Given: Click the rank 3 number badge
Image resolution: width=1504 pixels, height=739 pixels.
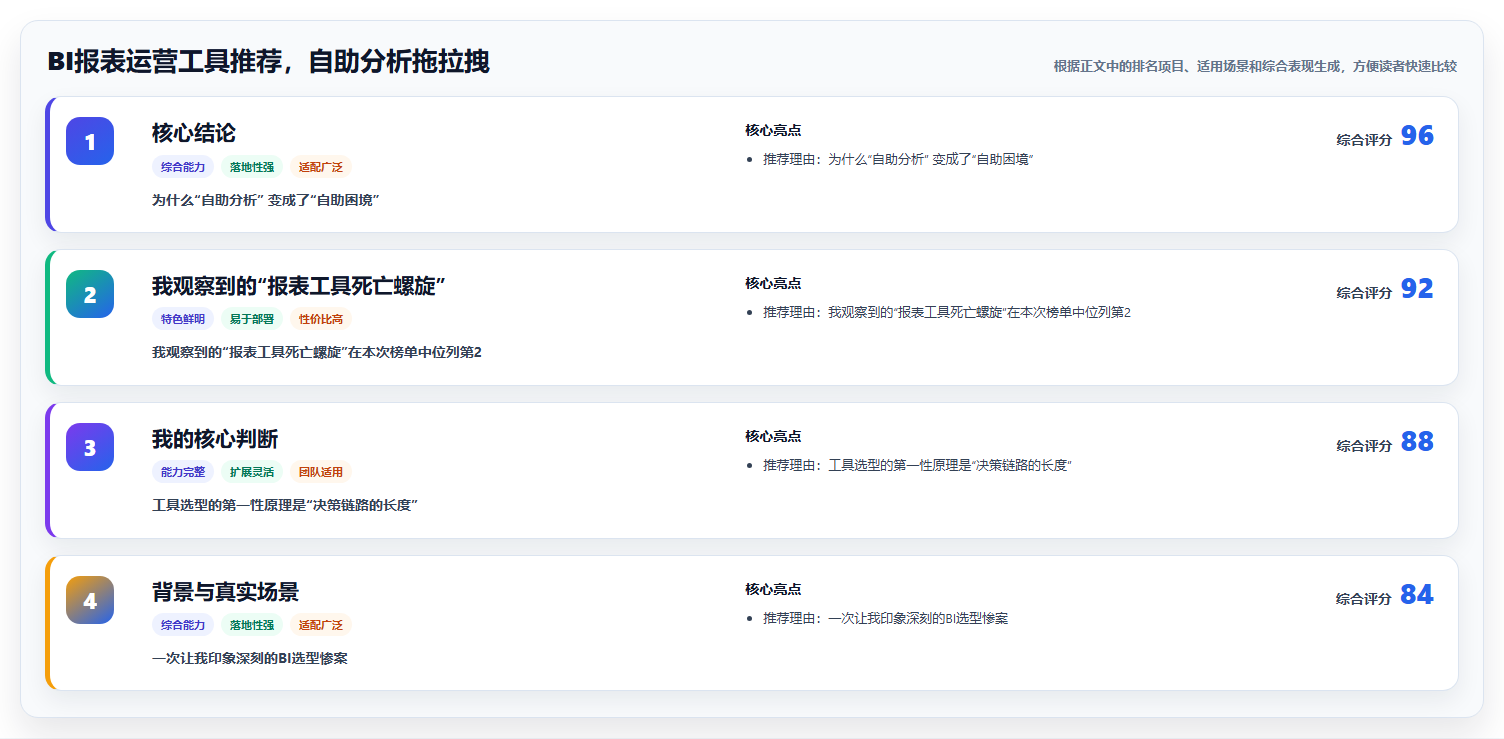Looking at the screenshot, I should click(90, 447).
